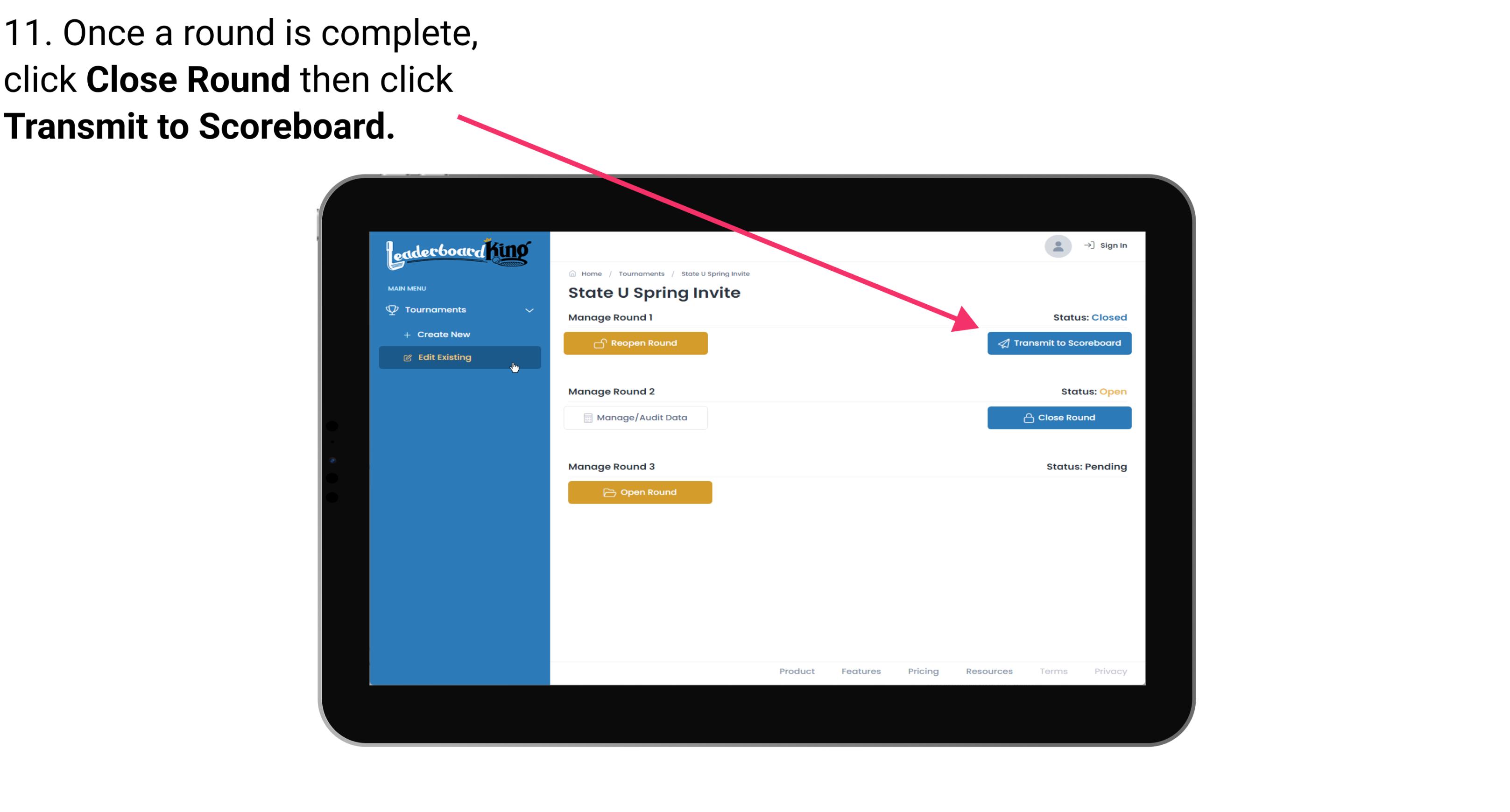Click the Close Round button for Round 2

pyautogui.click(x=1059, y=417)
